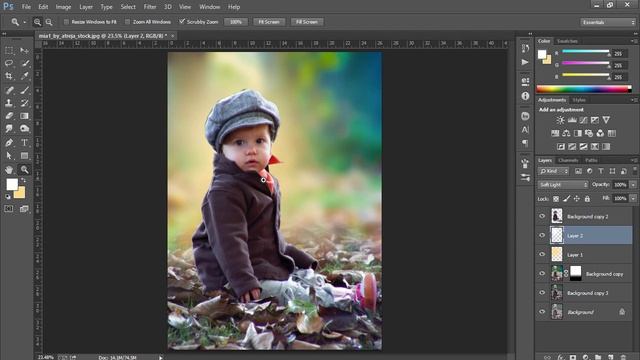Open the Zoom tool preset picker arrow

click(24, 22)
